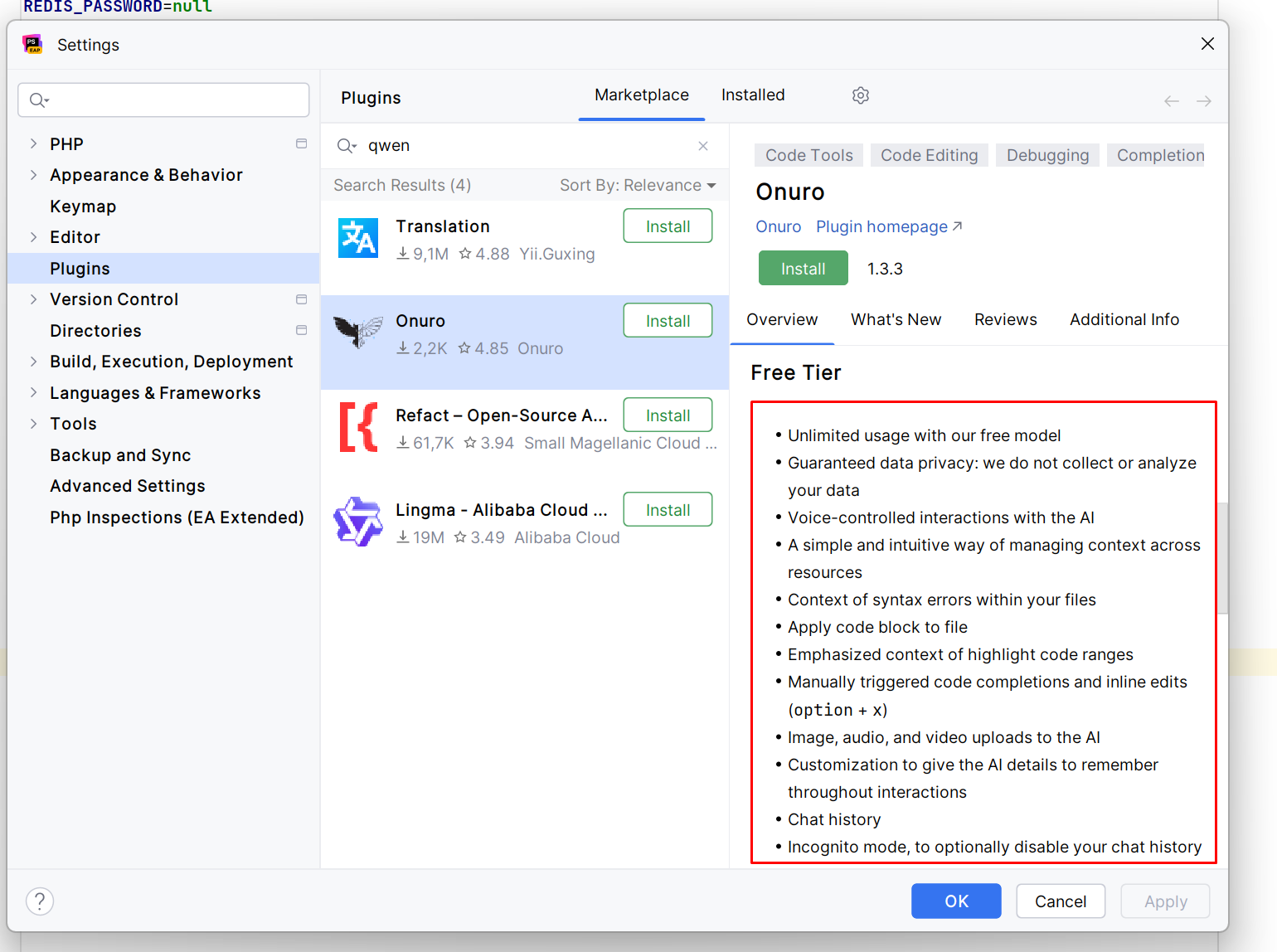Install the Translation plugin
The image size is (1277, 952).
coord(668,226)
